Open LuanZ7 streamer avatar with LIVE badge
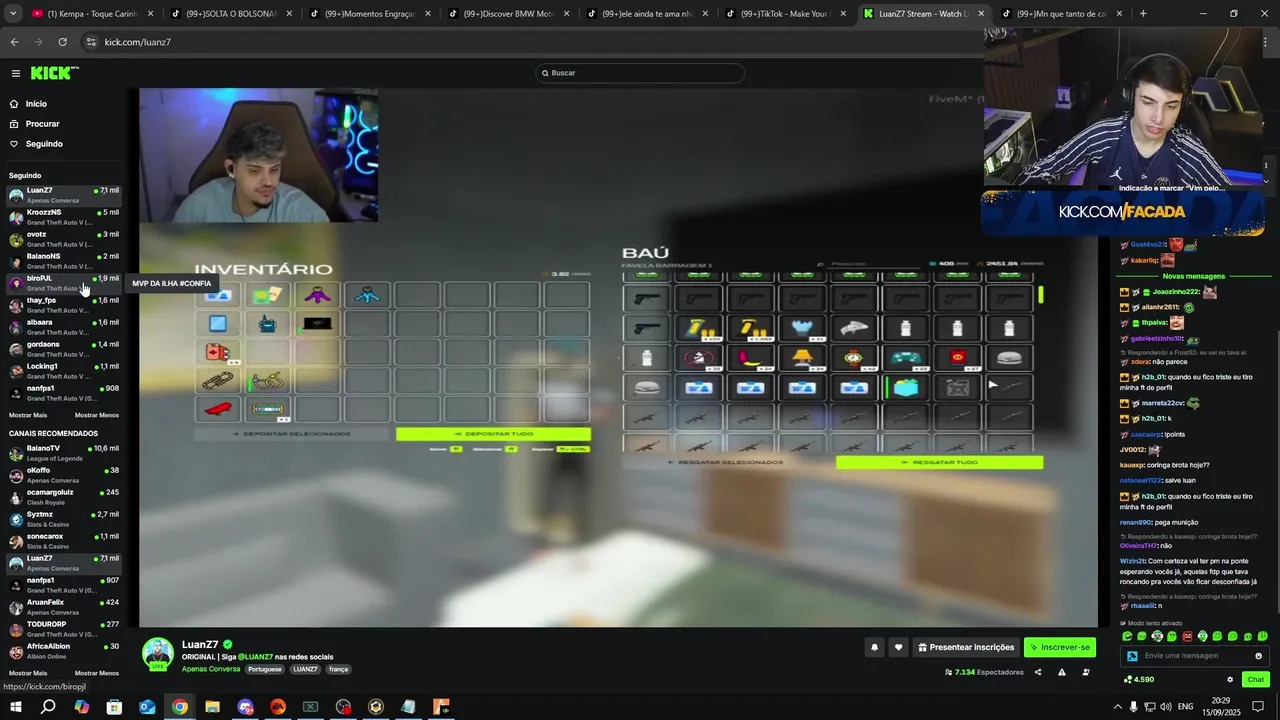This screenshot has width=1280, height=720. pyautogui.click(x=158, y=653)
